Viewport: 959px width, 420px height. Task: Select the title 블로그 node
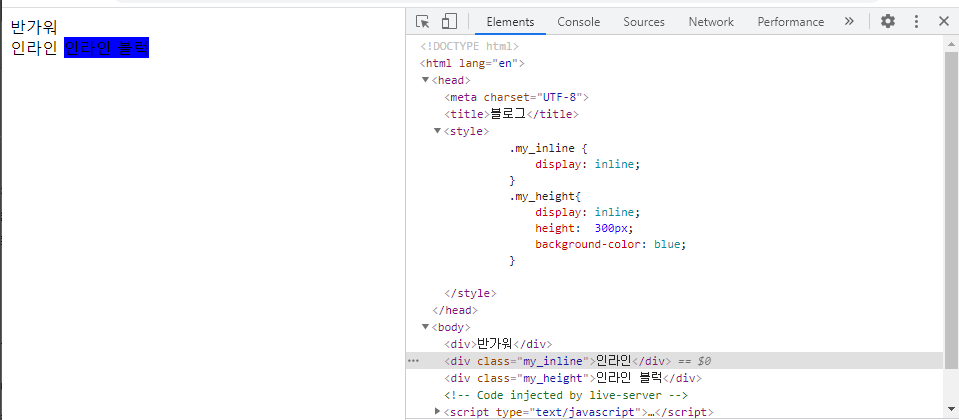(511, 114)
